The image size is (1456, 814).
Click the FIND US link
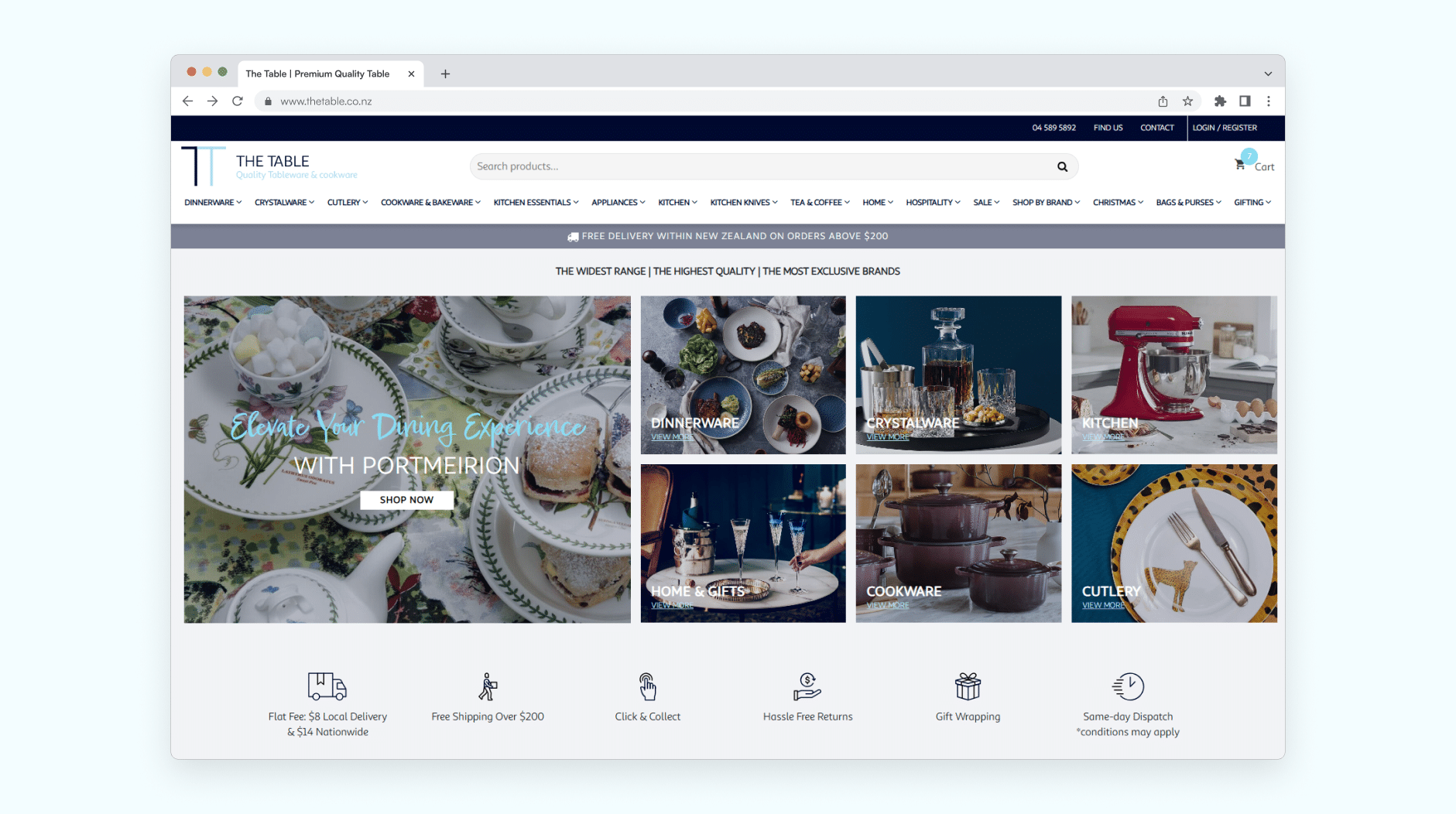(1108, 128)
